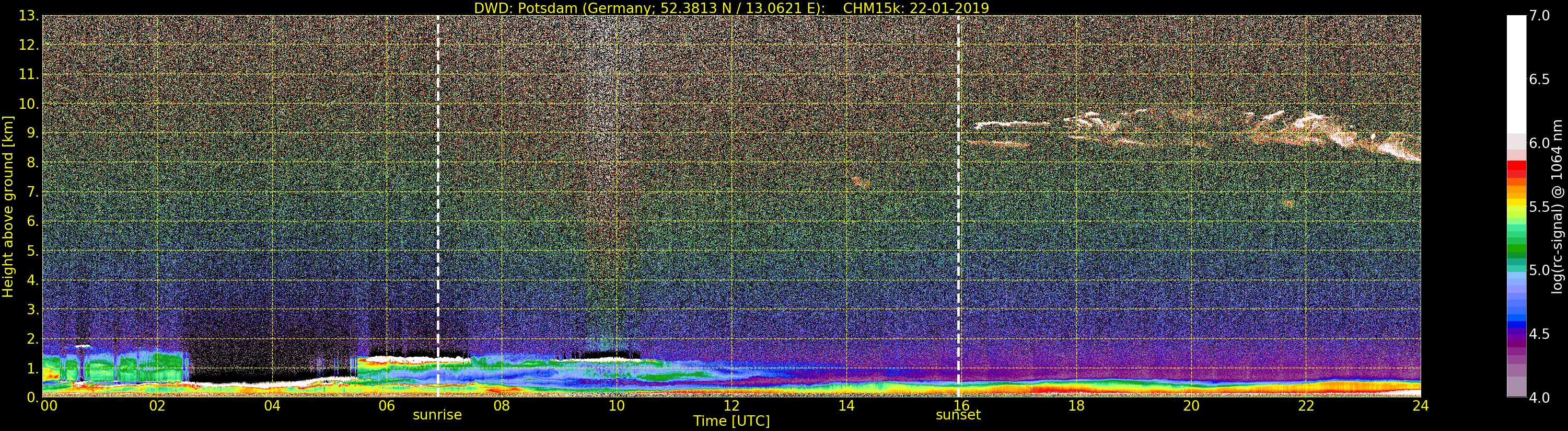
Task: Click the x-axis tick label '10'
Action: click(617, 405)
